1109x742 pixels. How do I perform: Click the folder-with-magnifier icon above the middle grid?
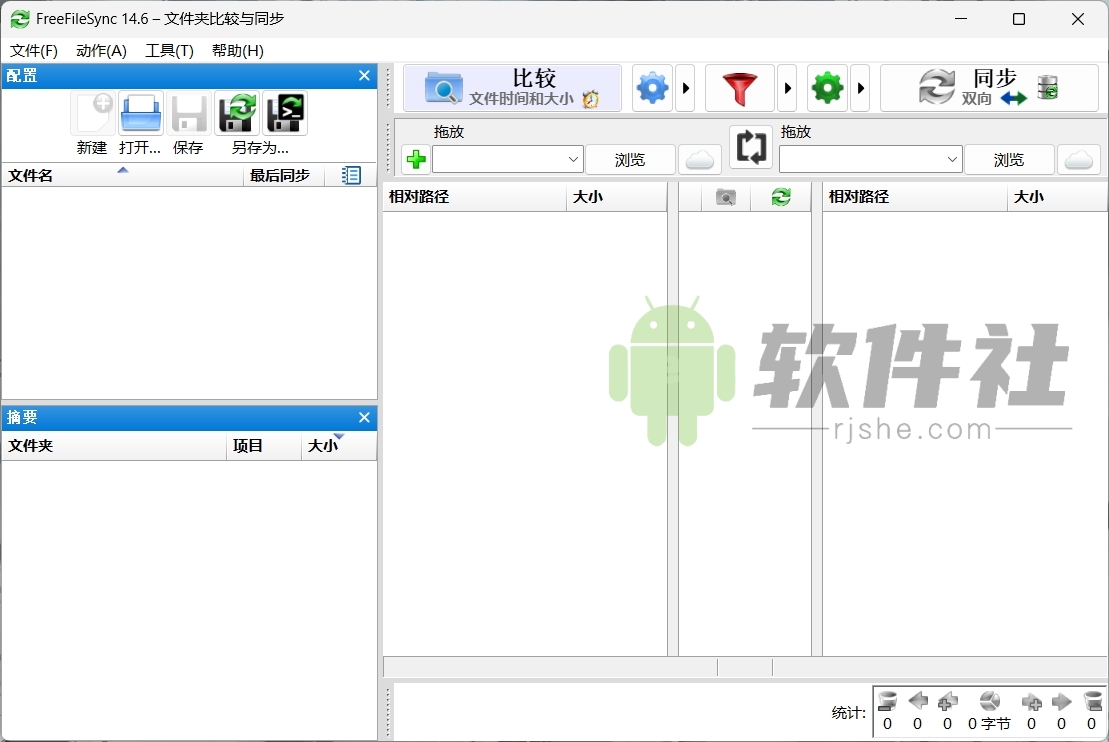point(724,196)
